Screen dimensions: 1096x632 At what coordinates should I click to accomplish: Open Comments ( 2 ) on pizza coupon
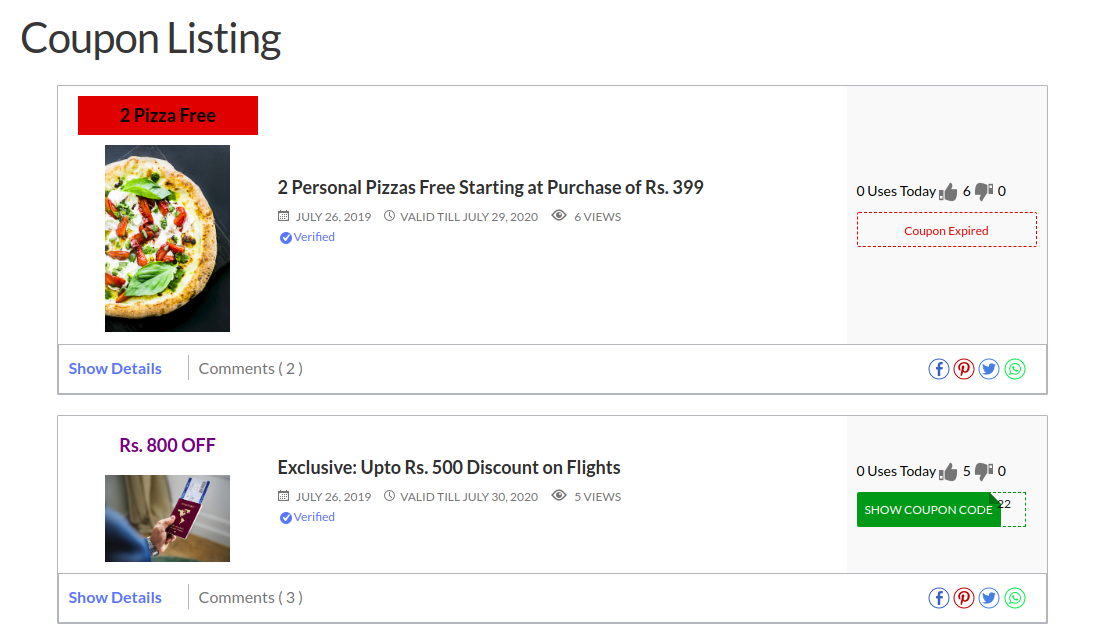point(250,369)
